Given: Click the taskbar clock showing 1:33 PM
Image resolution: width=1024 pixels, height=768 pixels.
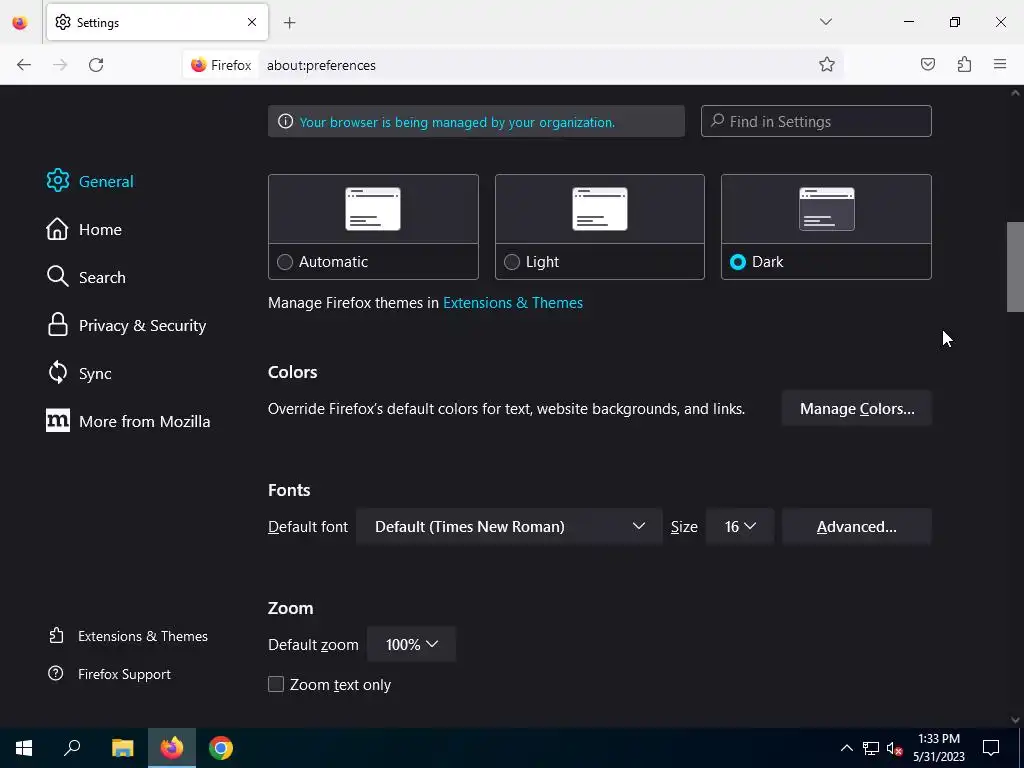Looking at the screenshot, I should [x=938, y=748].
